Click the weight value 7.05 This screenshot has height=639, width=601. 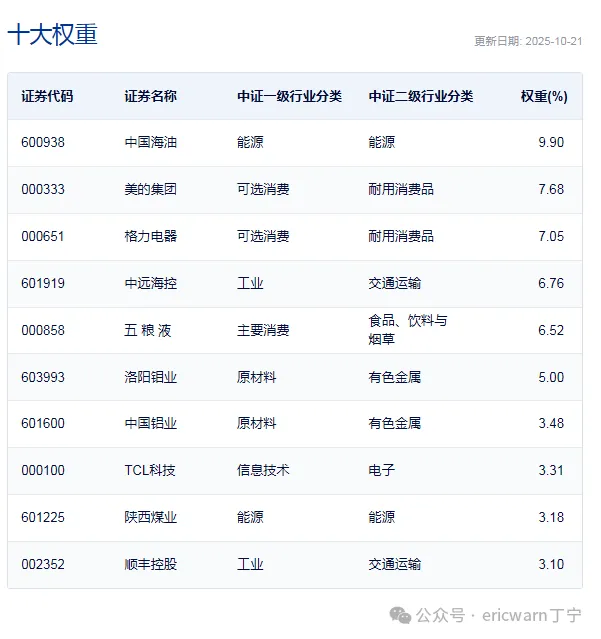tap(551, 236)
